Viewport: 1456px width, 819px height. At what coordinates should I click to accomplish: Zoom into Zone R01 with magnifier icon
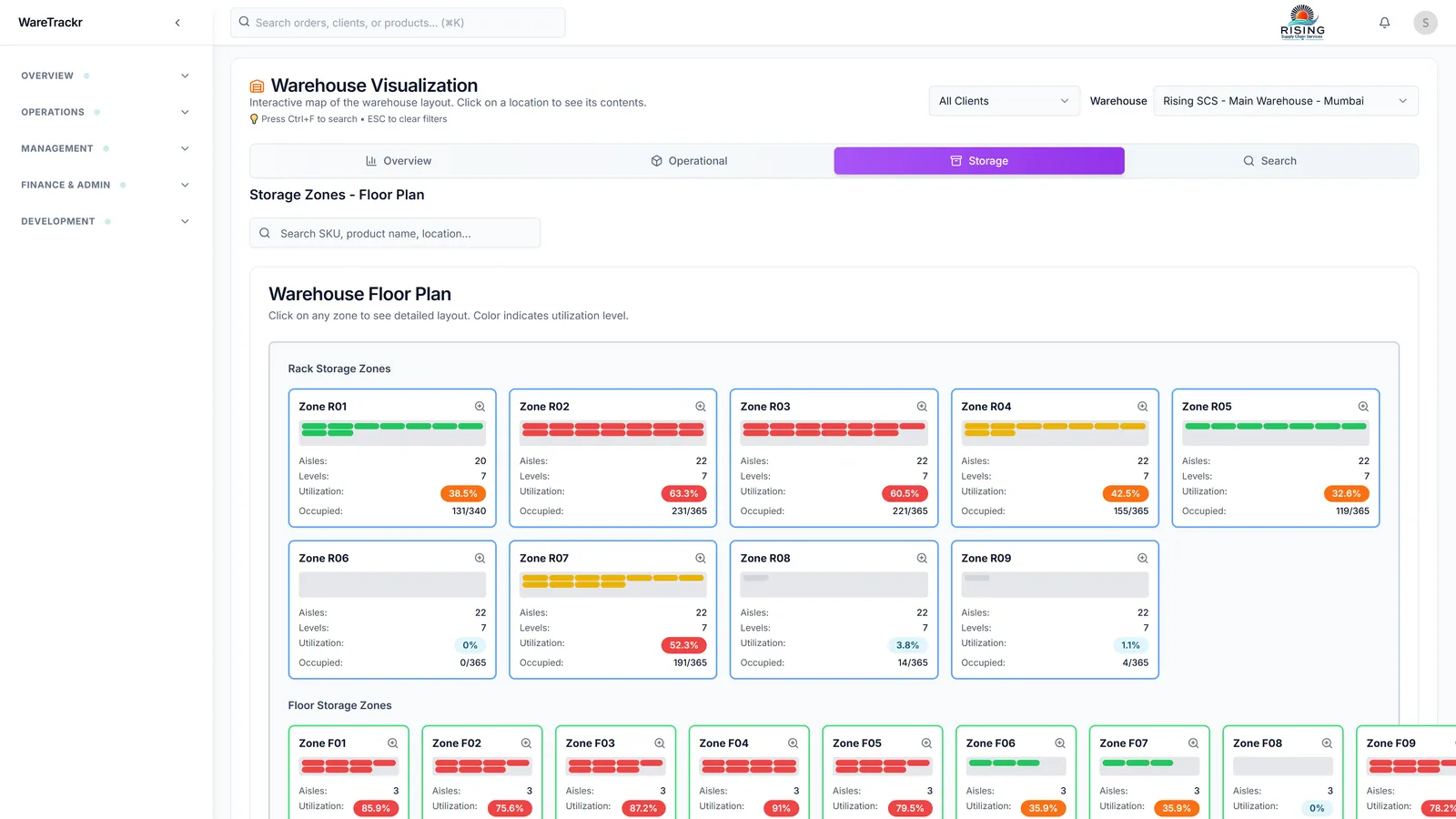pyautogui.click(x=480, y=407)
